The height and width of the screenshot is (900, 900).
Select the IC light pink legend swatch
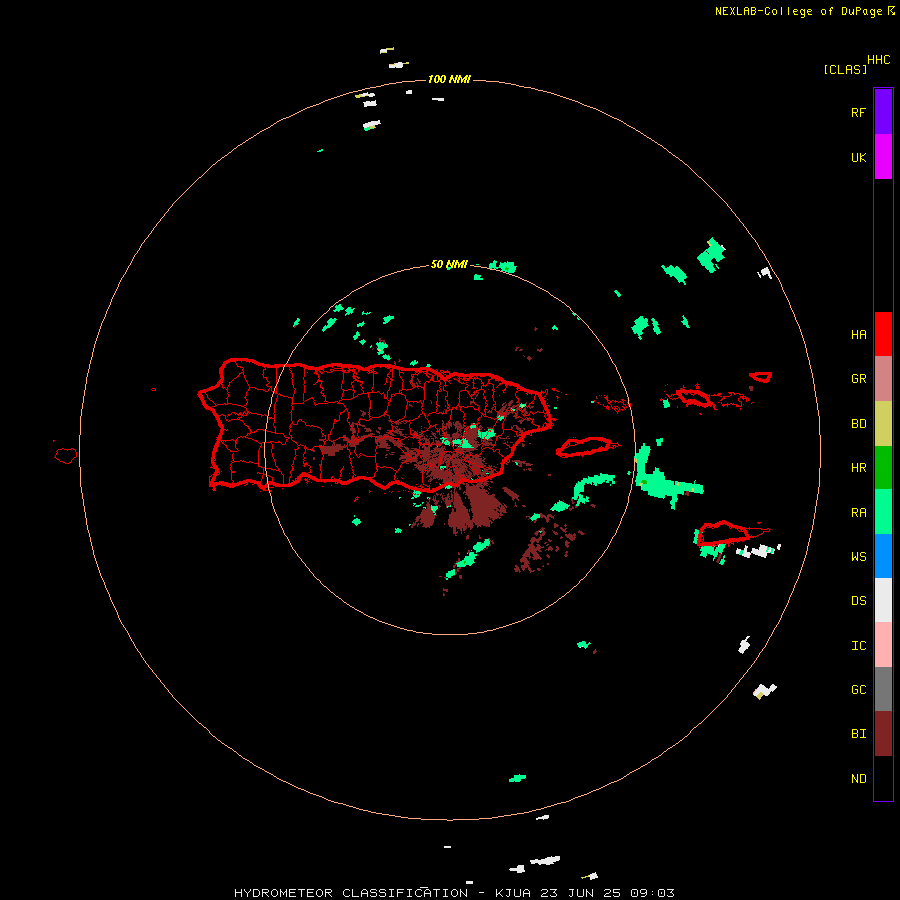(x=883, y=645)
